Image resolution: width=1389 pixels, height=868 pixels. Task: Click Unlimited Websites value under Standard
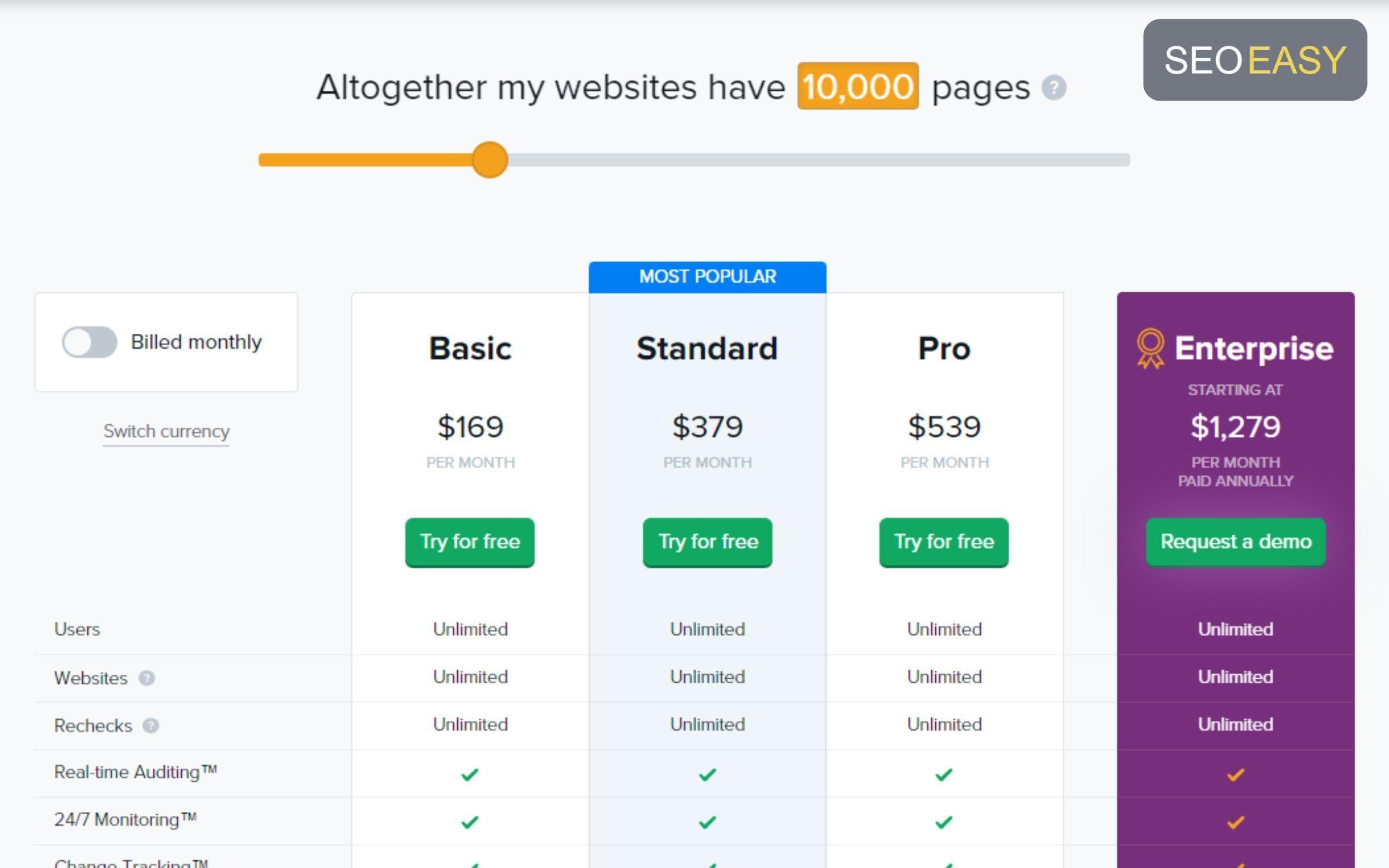pos(707,677)
